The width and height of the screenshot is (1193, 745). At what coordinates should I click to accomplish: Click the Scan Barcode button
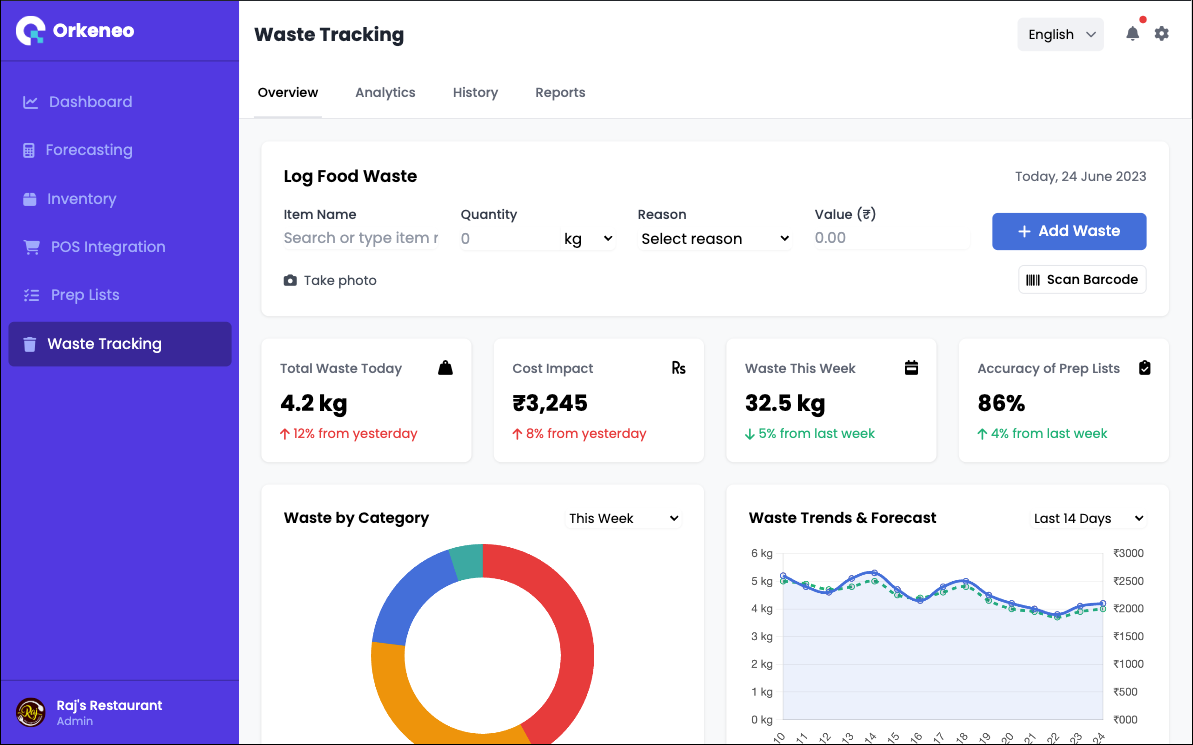[1082, 280]
